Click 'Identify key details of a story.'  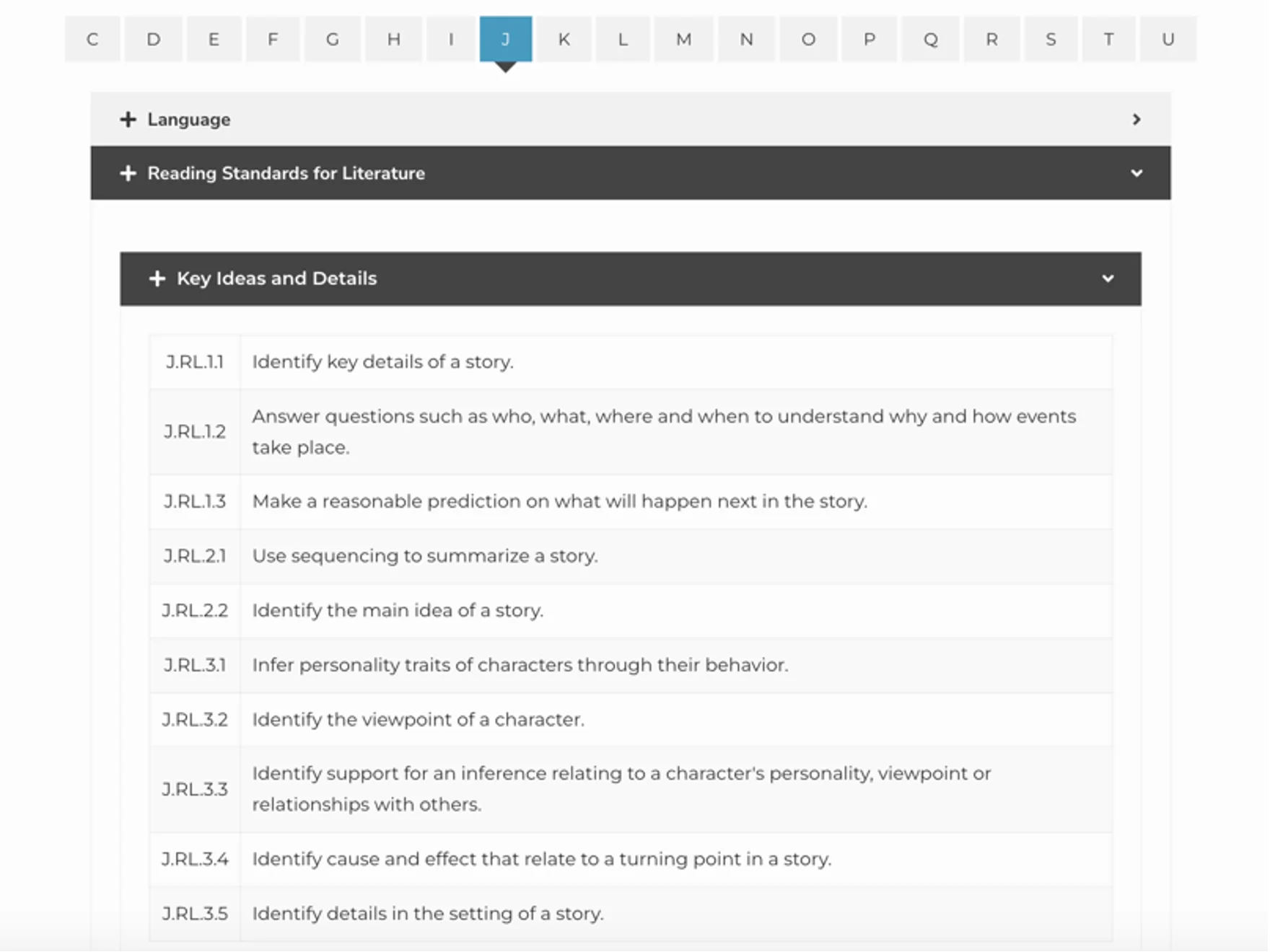click(382, 362)
